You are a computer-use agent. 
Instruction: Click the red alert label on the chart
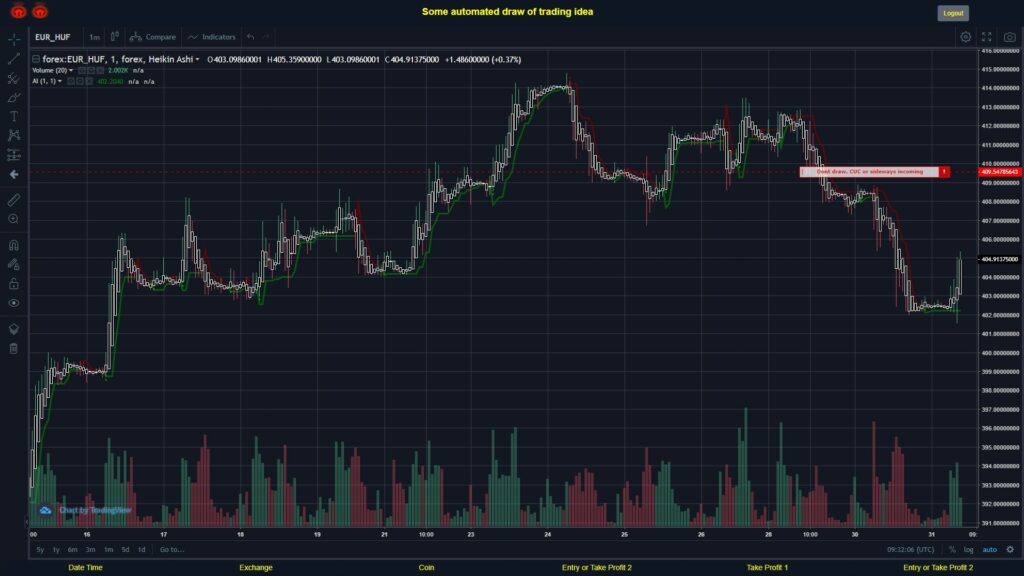point(874,172)
